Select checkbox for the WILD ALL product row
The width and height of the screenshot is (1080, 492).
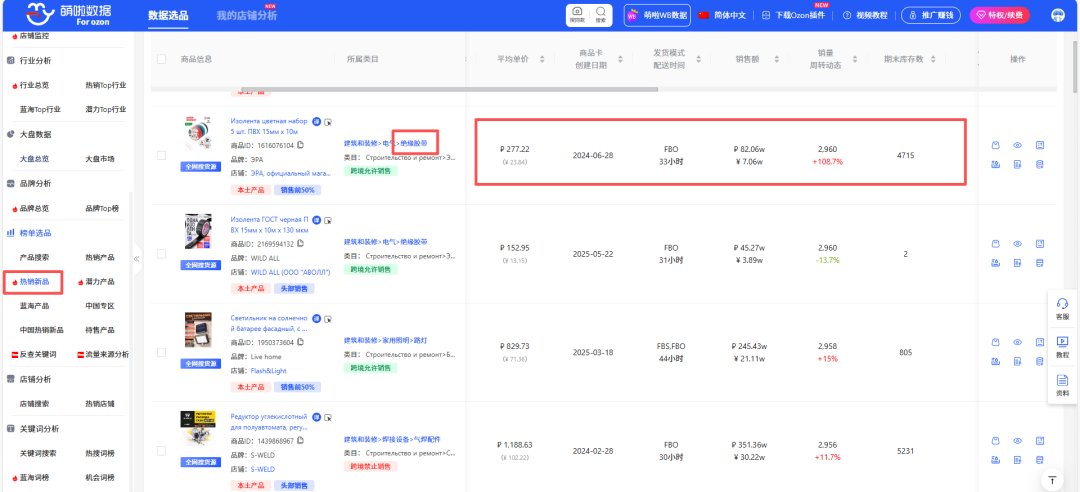162,254
